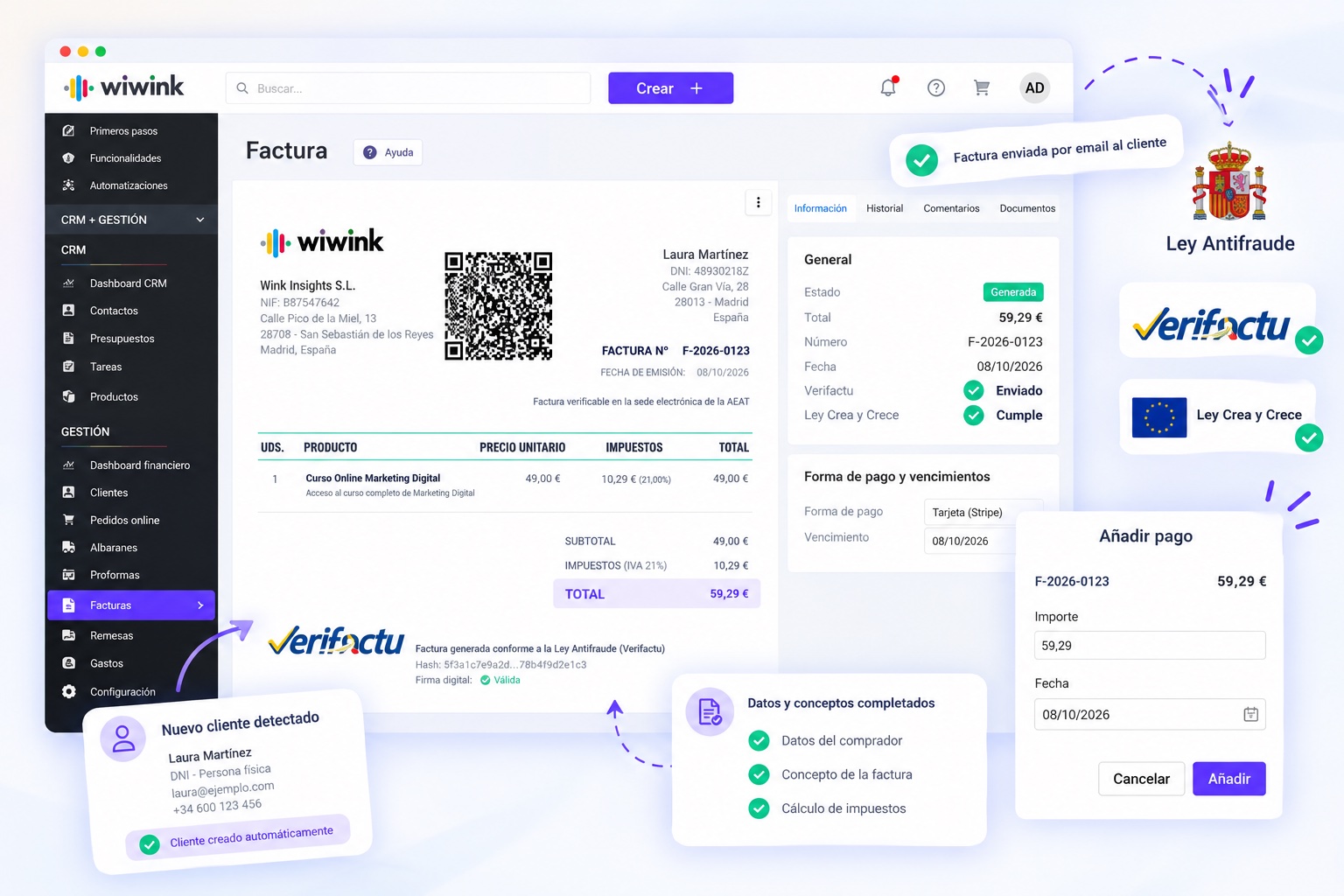
Task: Click the Pedidos online cart icon
Action: click(68, 520)
